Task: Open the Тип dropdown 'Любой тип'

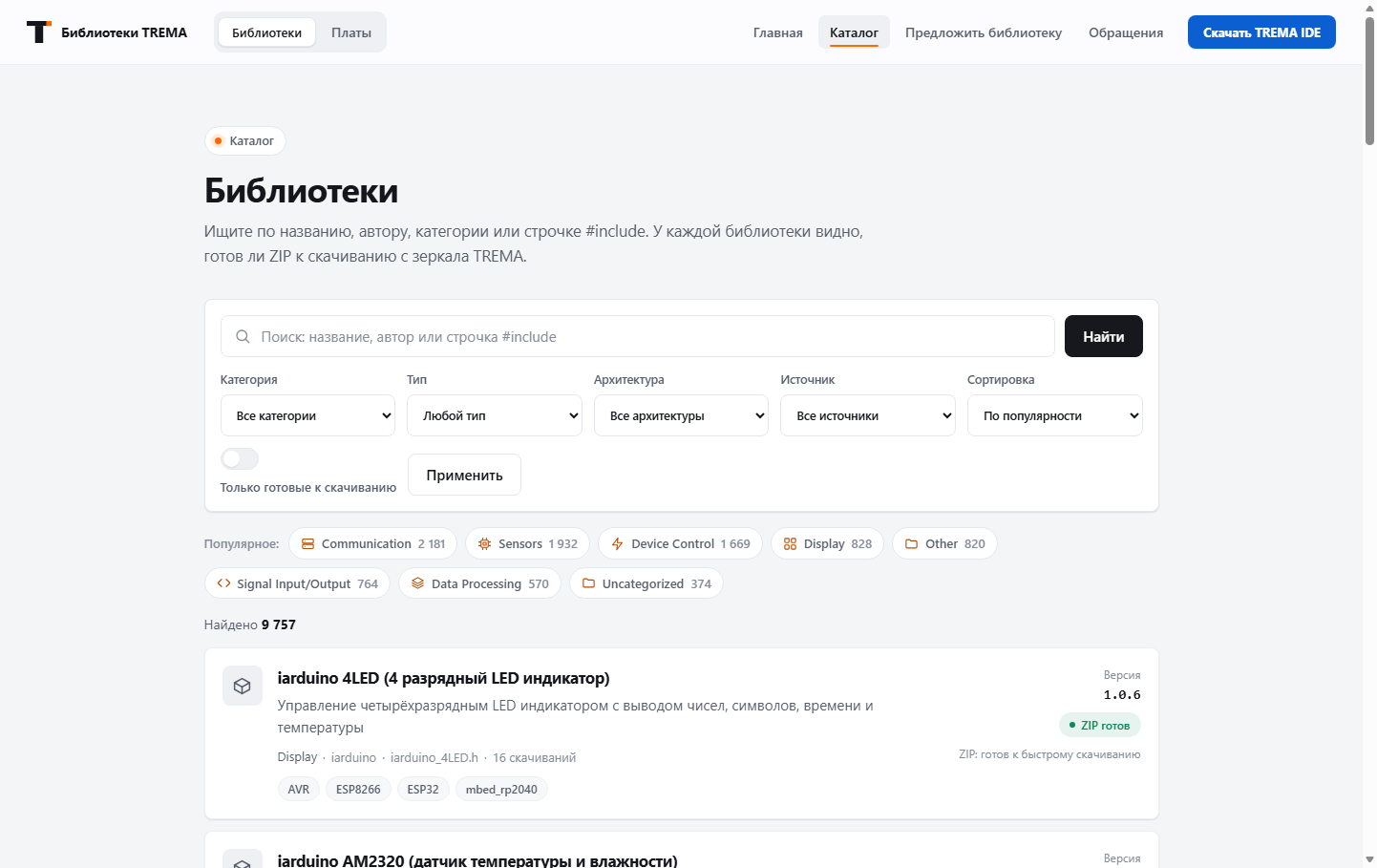Action: [495, 415]
